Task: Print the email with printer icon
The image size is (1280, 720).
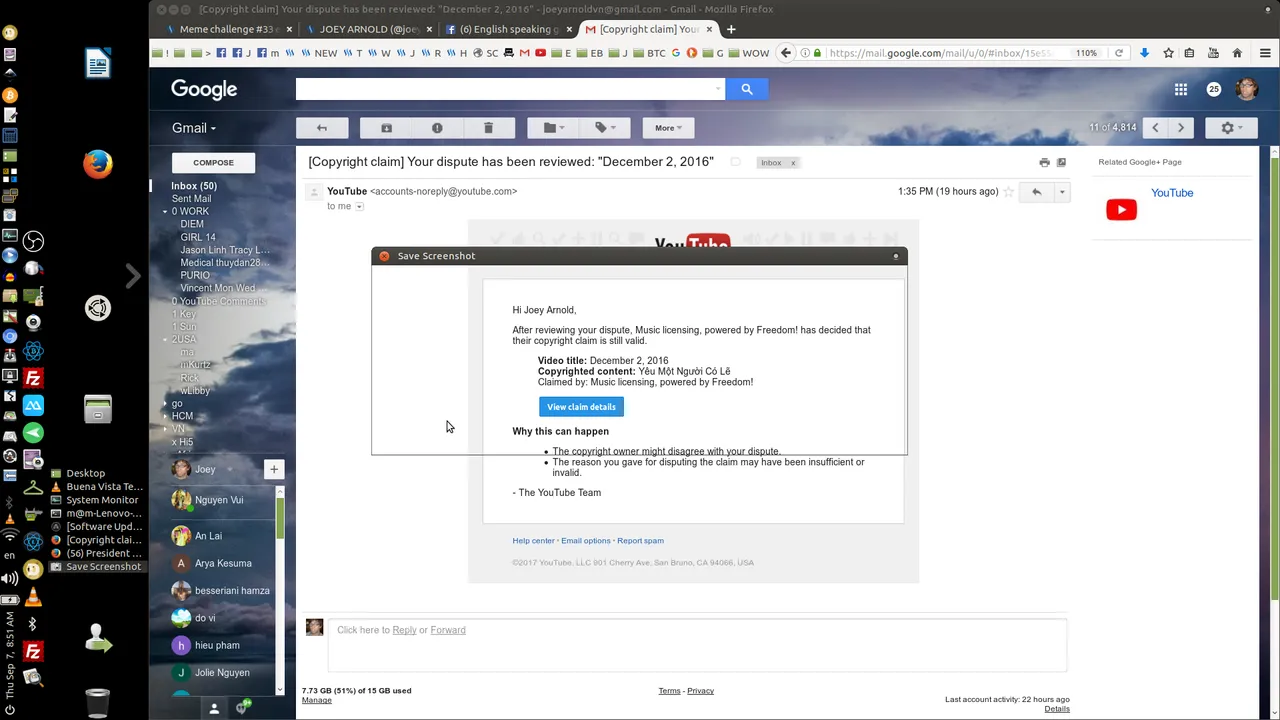Action: click(x=1044, y=162)
